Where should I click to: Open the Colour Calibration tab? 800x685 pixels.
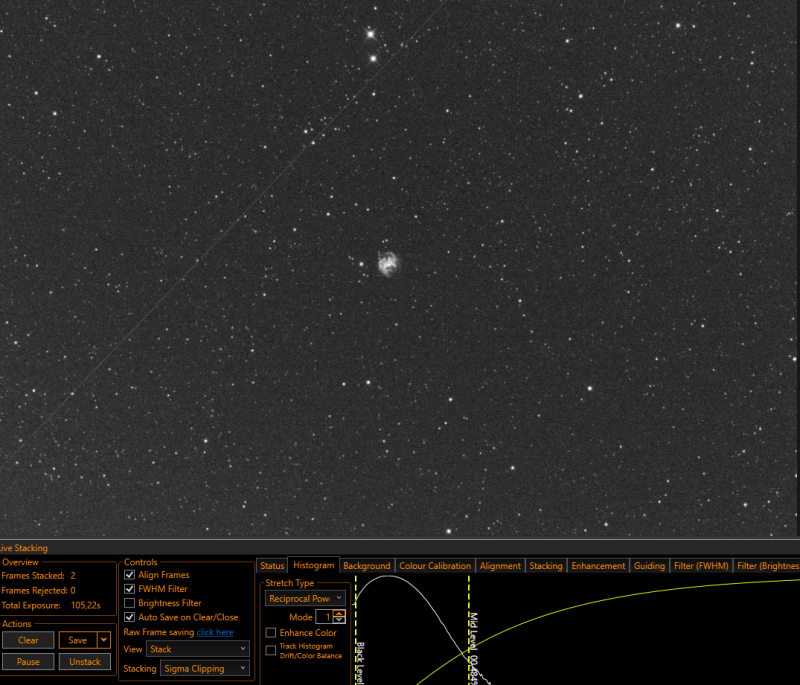[x=435, y=566]
